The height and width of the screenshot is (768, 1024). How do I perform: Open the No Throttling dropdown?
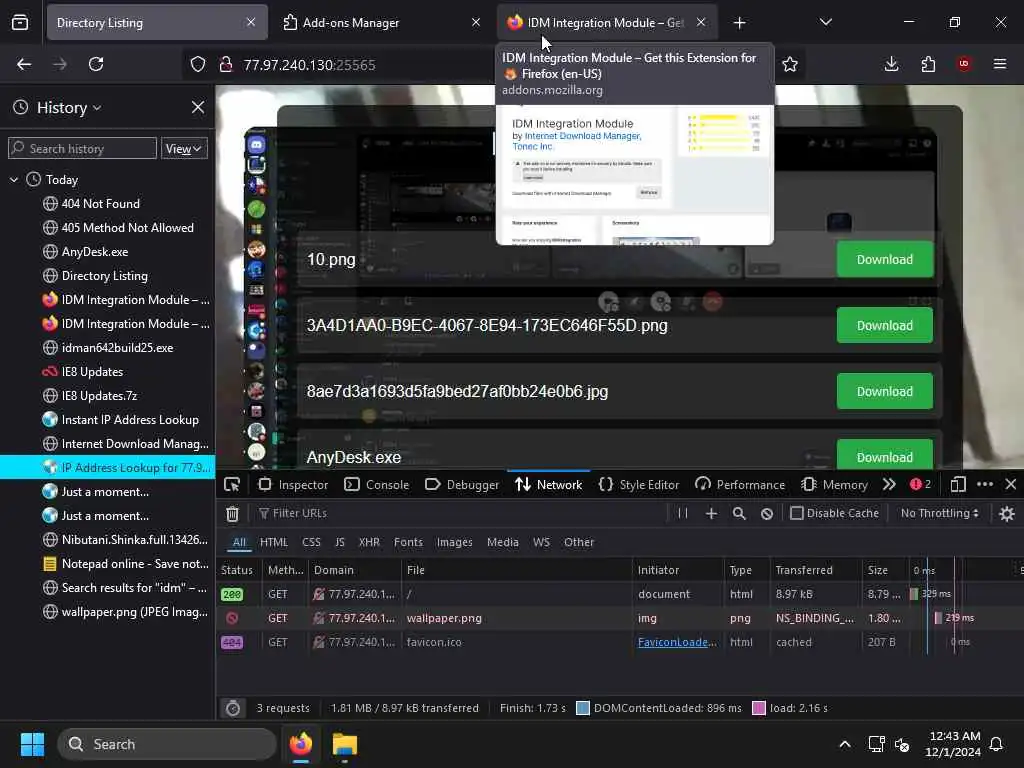939,513
